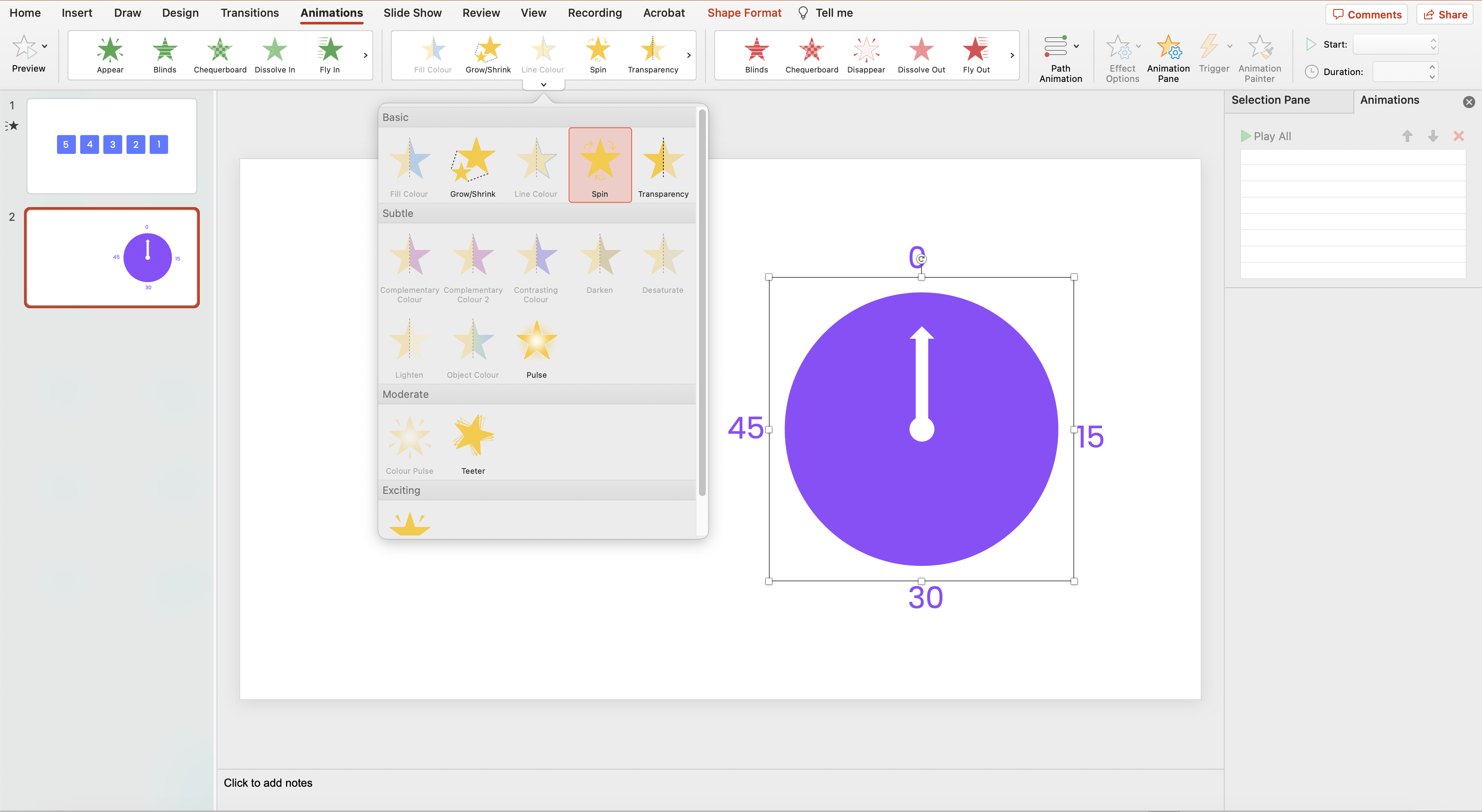Select the Spin animation effect
Viewport: 1482px width, 812px height.
click(x=599, y=163)
